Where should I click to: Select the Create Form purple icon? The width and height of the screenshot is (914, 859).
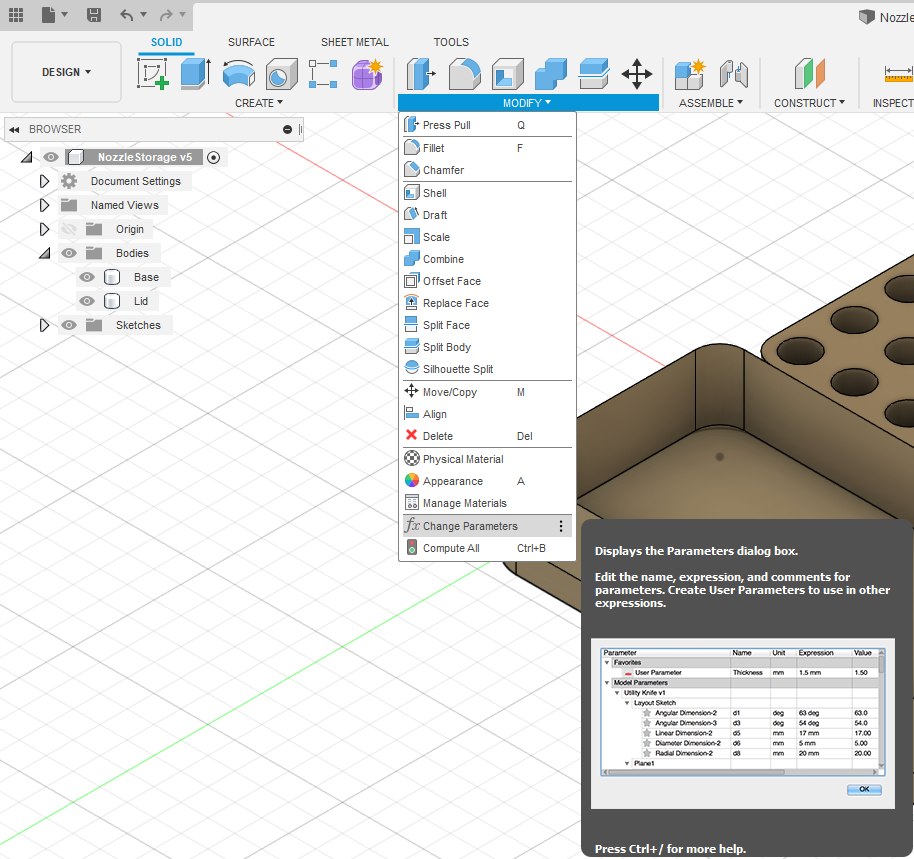(x=367, y=74)
